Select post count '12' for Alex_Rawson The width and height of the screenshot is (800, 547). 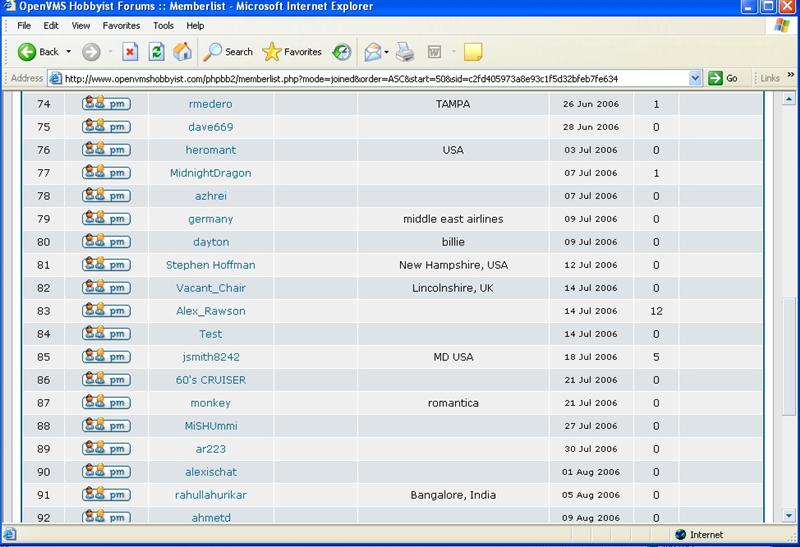pos(656,311)
